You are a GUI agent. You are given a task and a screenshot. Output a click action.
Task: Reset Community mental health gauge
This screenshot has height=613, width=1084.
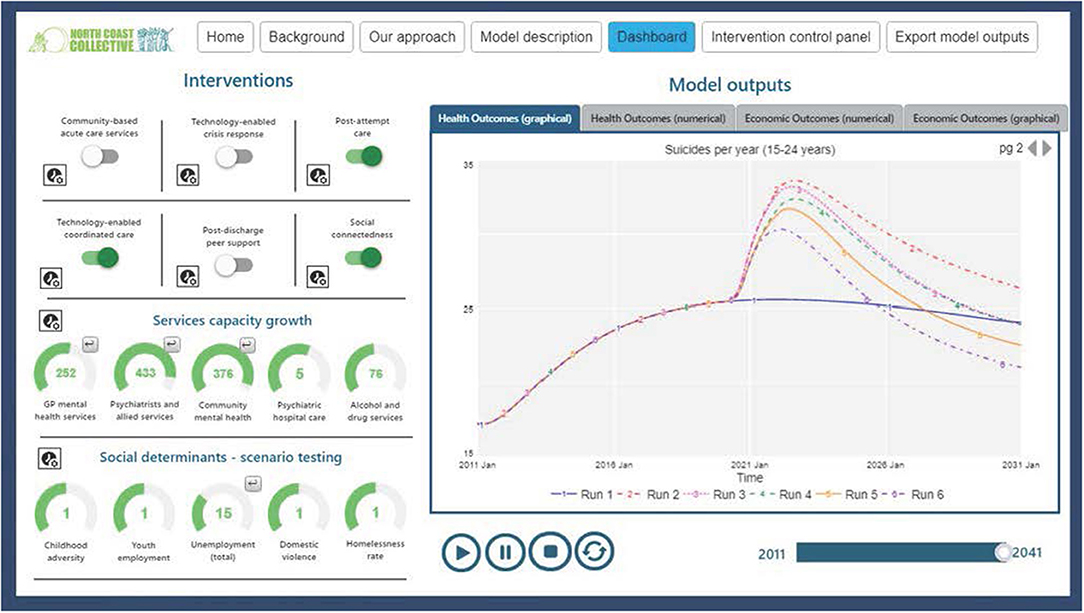tap(247, 344)
